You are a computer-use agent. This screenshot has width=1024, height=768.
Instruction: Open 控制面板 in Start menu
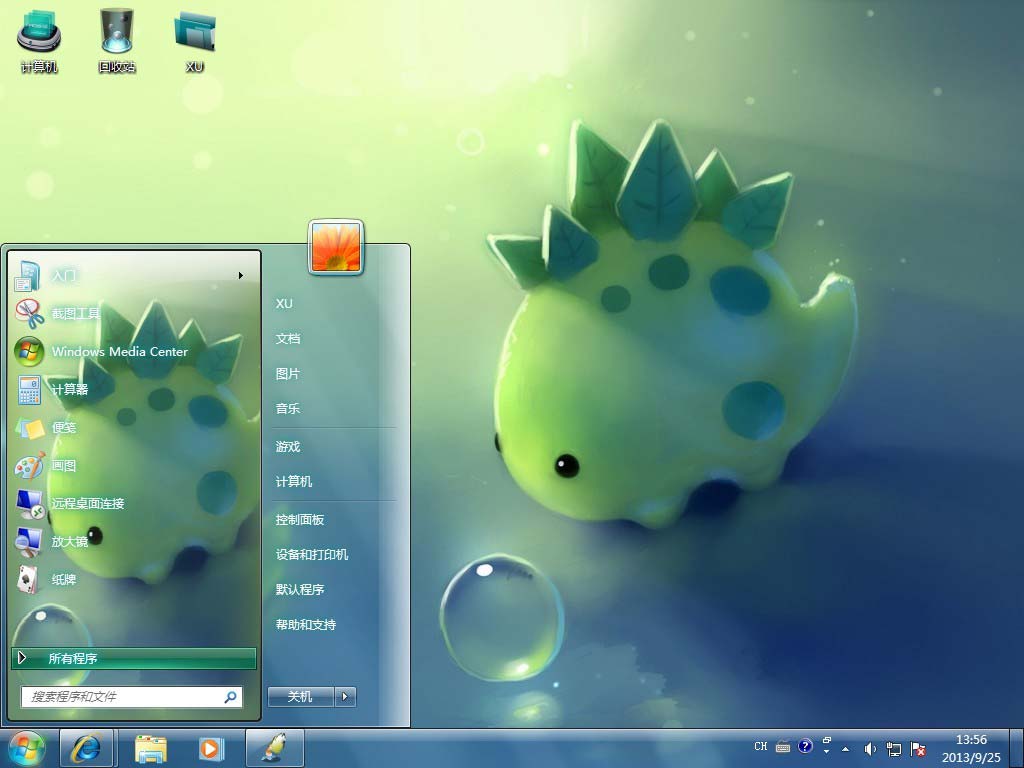point(300,520)
